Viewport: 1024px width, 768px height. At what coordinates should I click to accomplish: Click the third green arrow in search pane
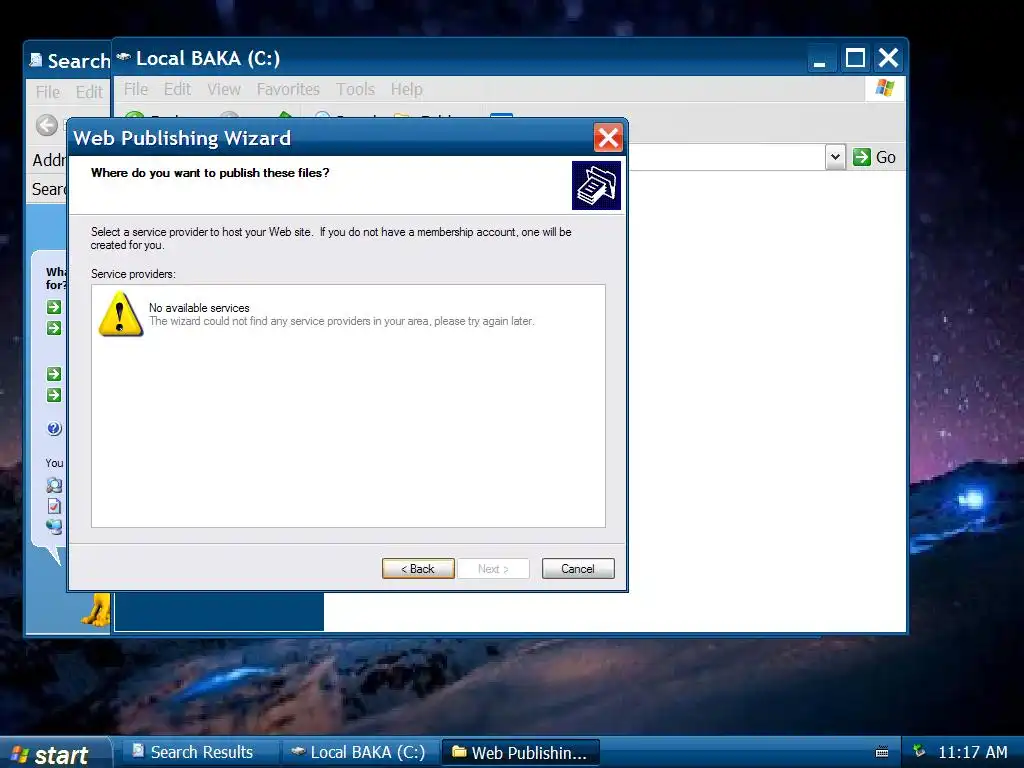pos(54,374)
